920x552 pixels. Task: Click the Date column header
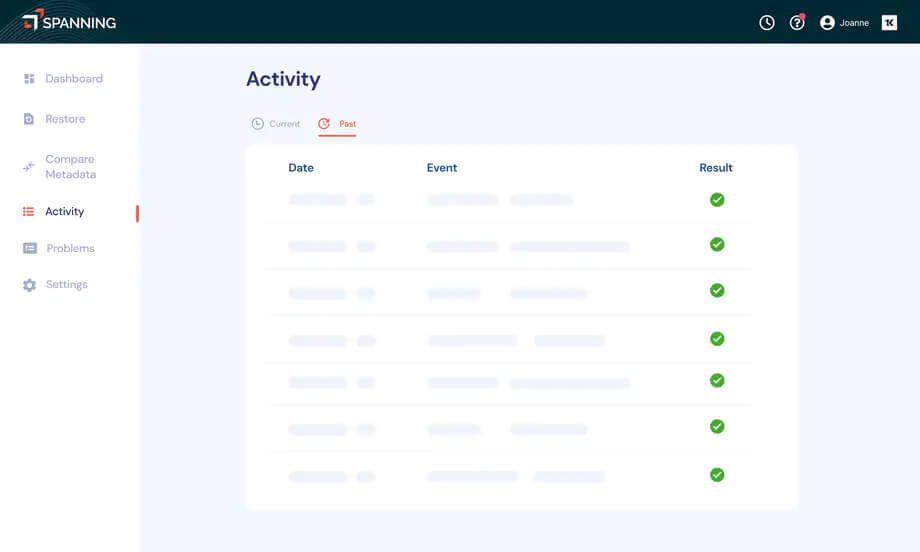pyautogui.click(x=301, y=168)
